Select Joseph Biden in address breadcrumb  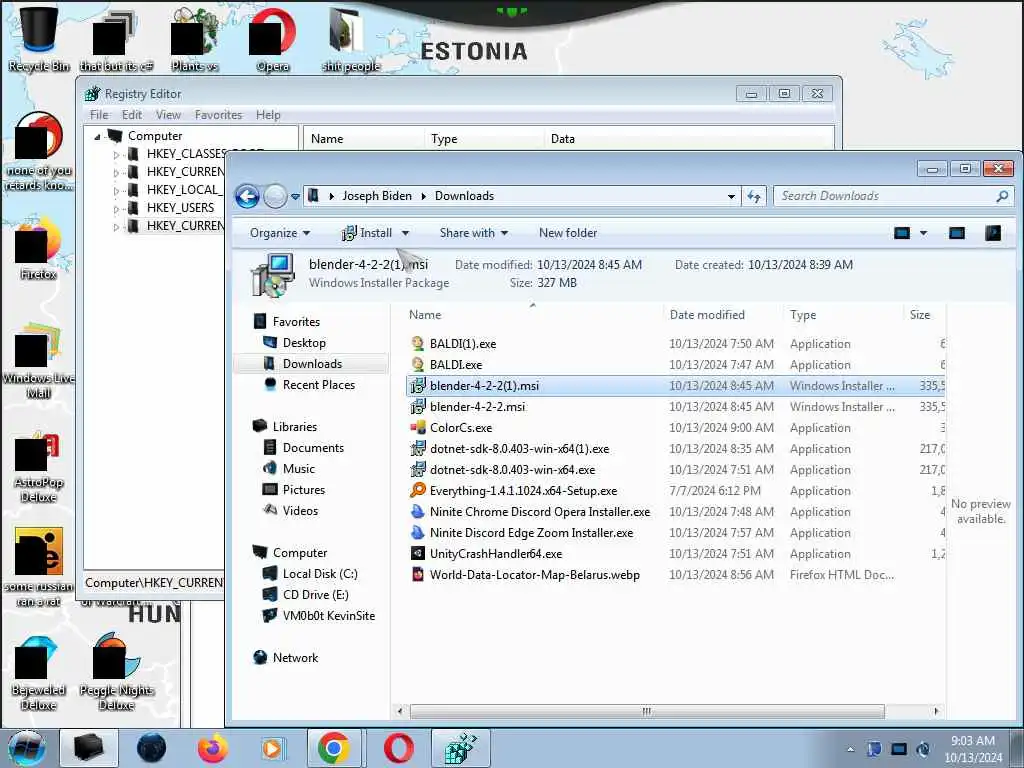[x=377, y=196]
